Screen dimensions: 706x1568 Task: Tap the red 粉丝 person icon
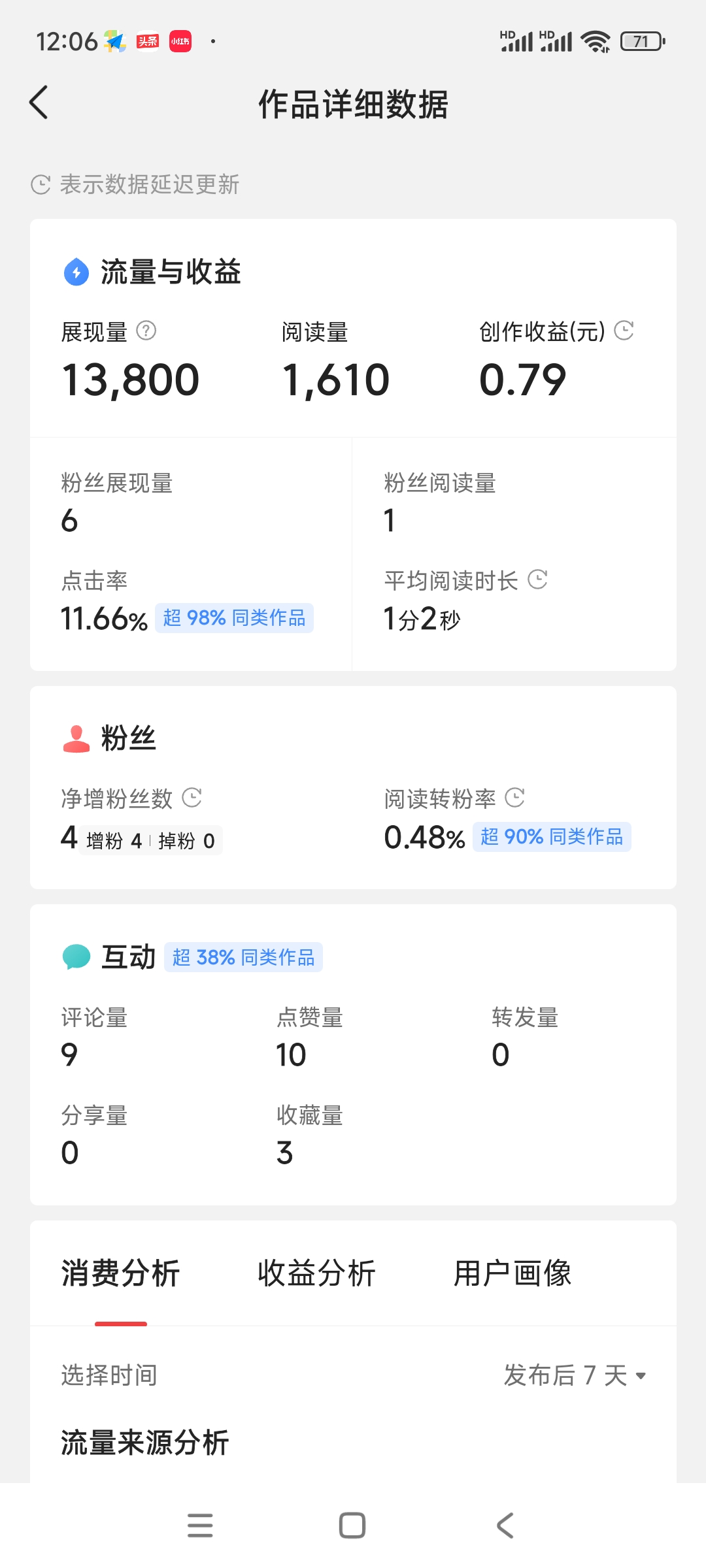(x=76, y=739)
